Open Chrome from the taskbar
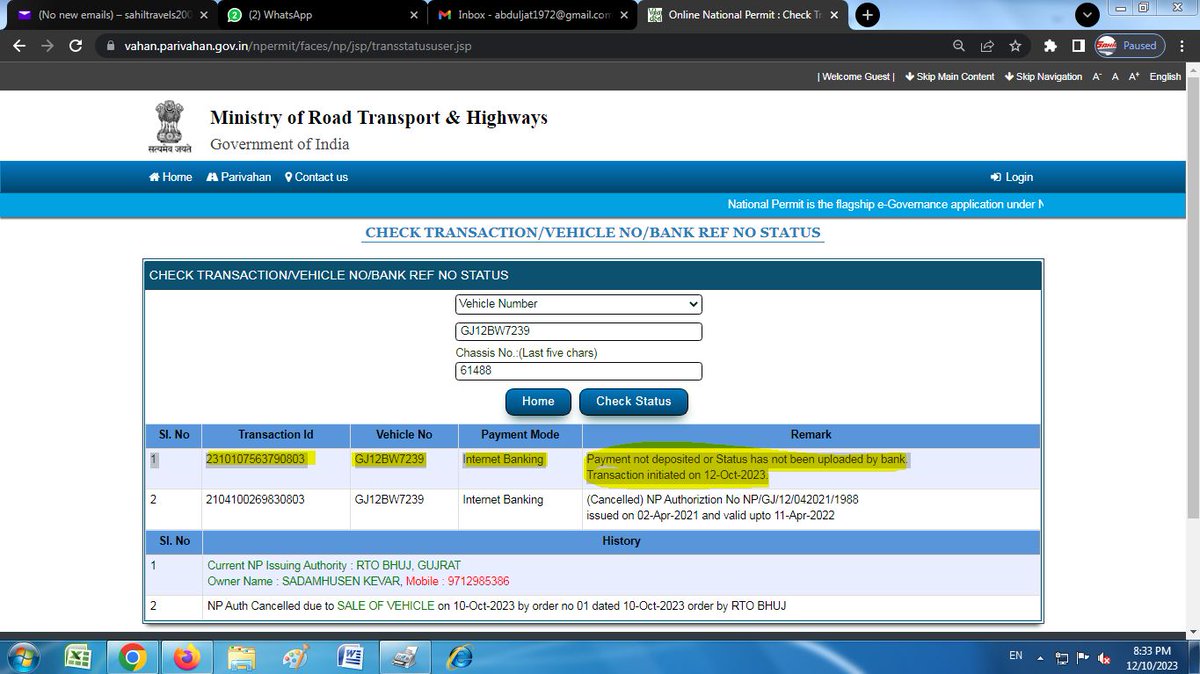The height and width of the screenshot is (674, 1200). 132,657
